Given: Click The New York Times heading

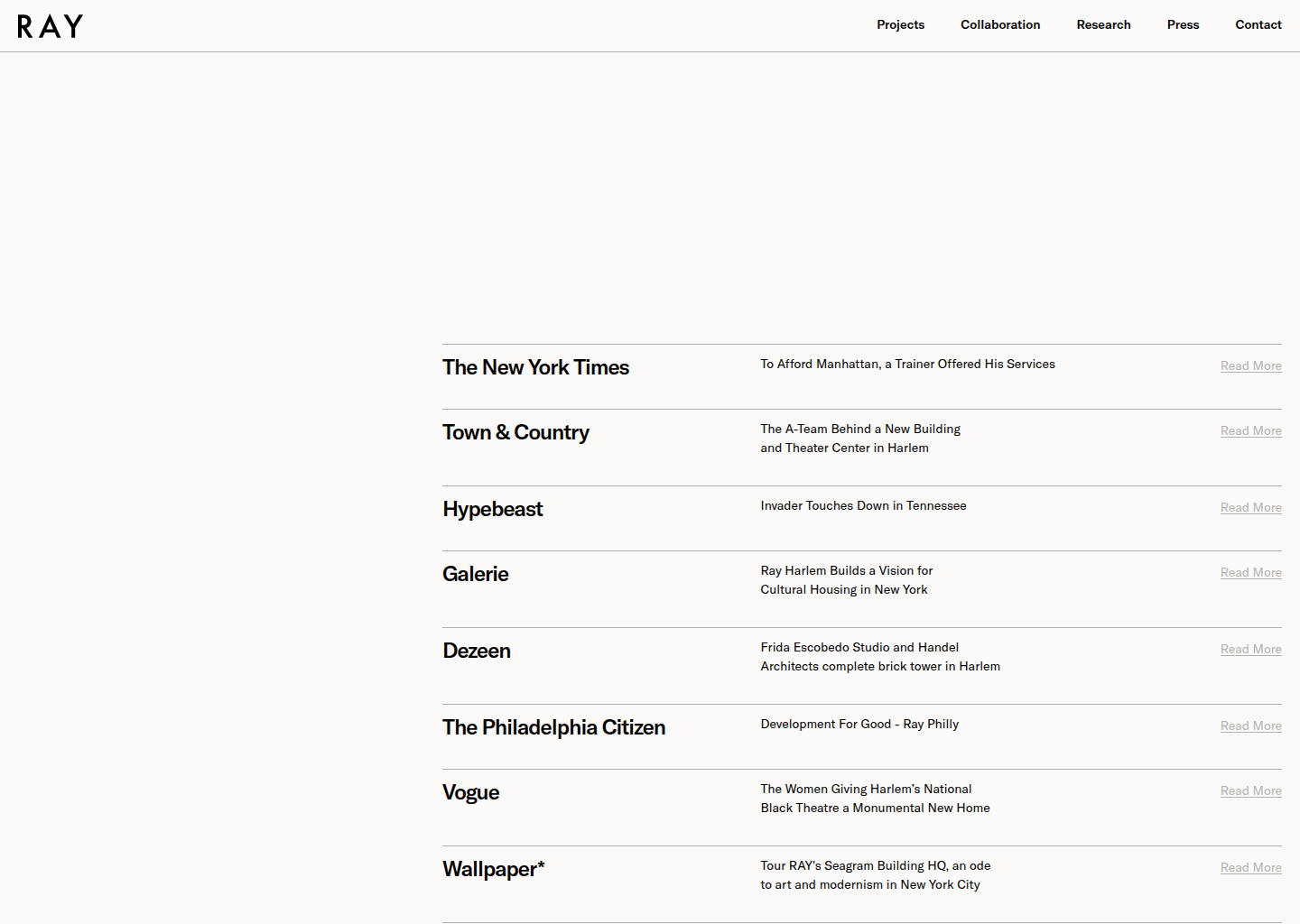Looking at the screenshot, I should [535, 368].
